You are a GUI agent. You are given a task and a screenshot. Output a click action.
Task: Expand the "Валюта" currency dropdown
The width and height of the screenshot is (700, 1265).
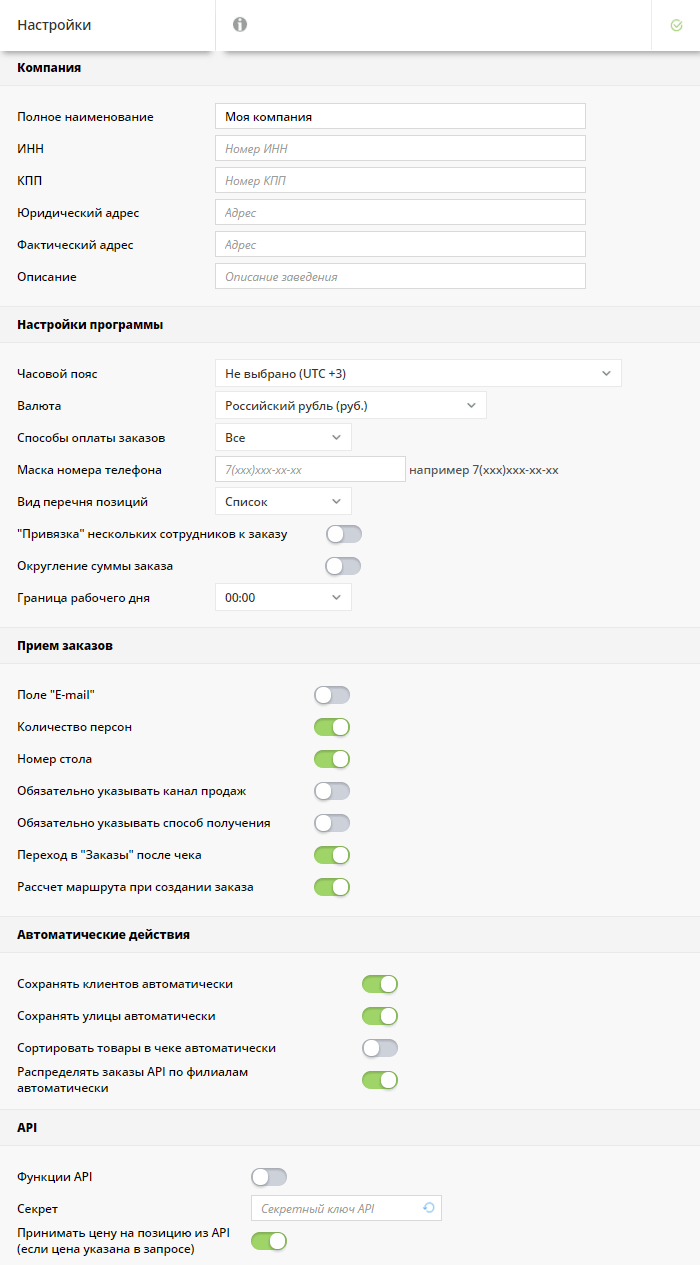tap(350, 405)
